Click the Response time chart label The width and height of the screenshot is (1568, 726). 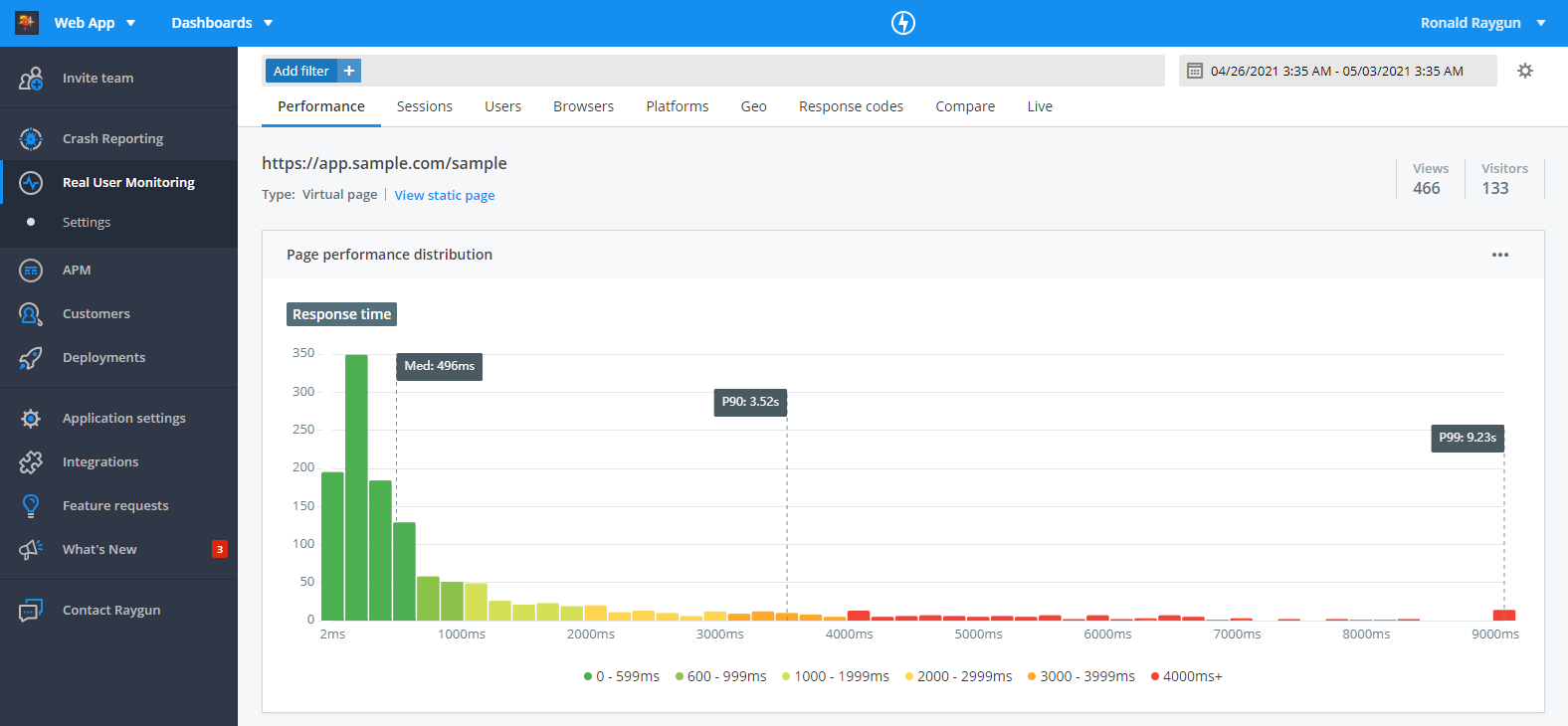(341, 314)
